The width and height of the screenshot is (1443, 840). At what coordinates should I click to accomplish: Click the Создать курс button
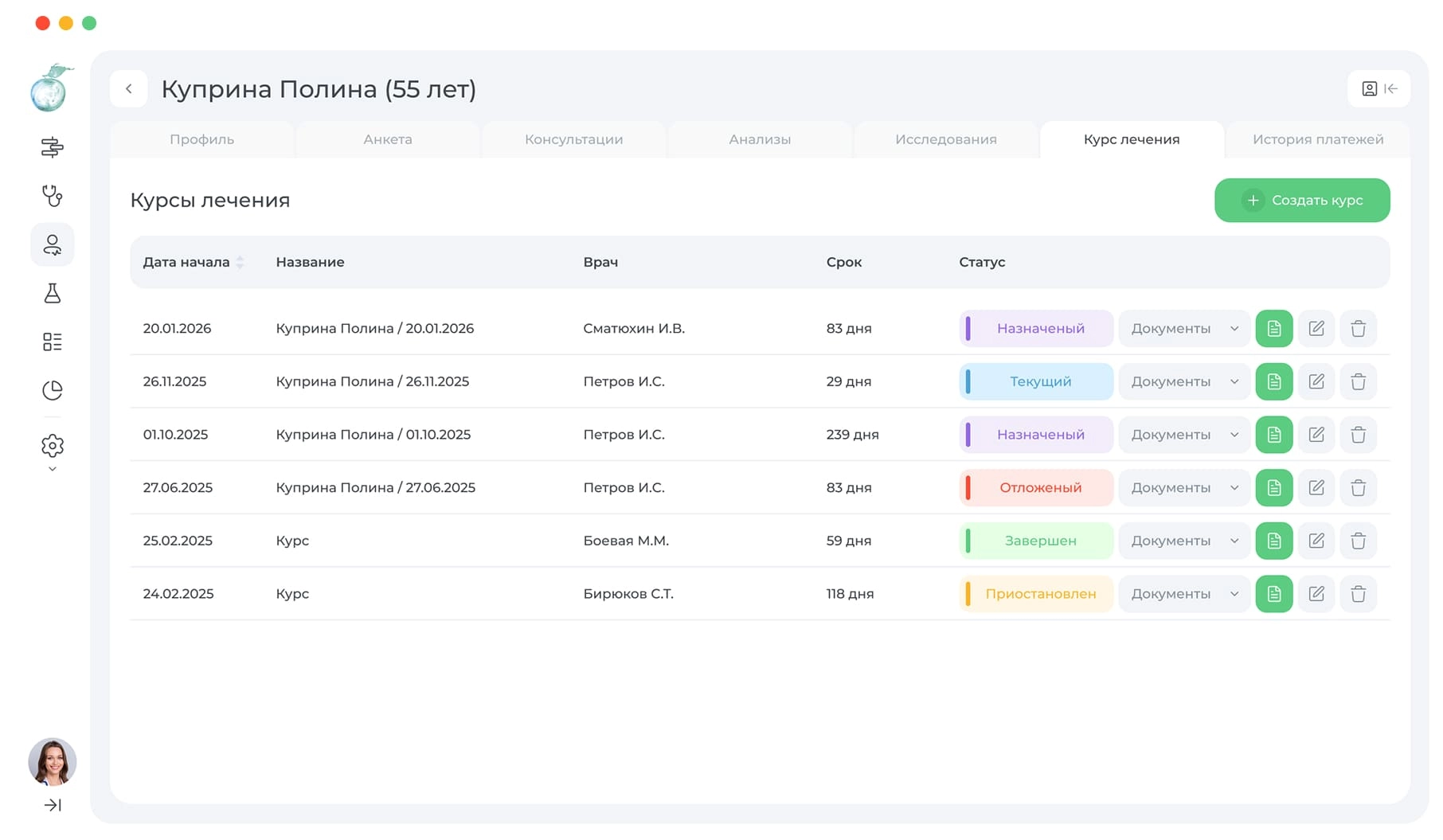coord(1301,201)
